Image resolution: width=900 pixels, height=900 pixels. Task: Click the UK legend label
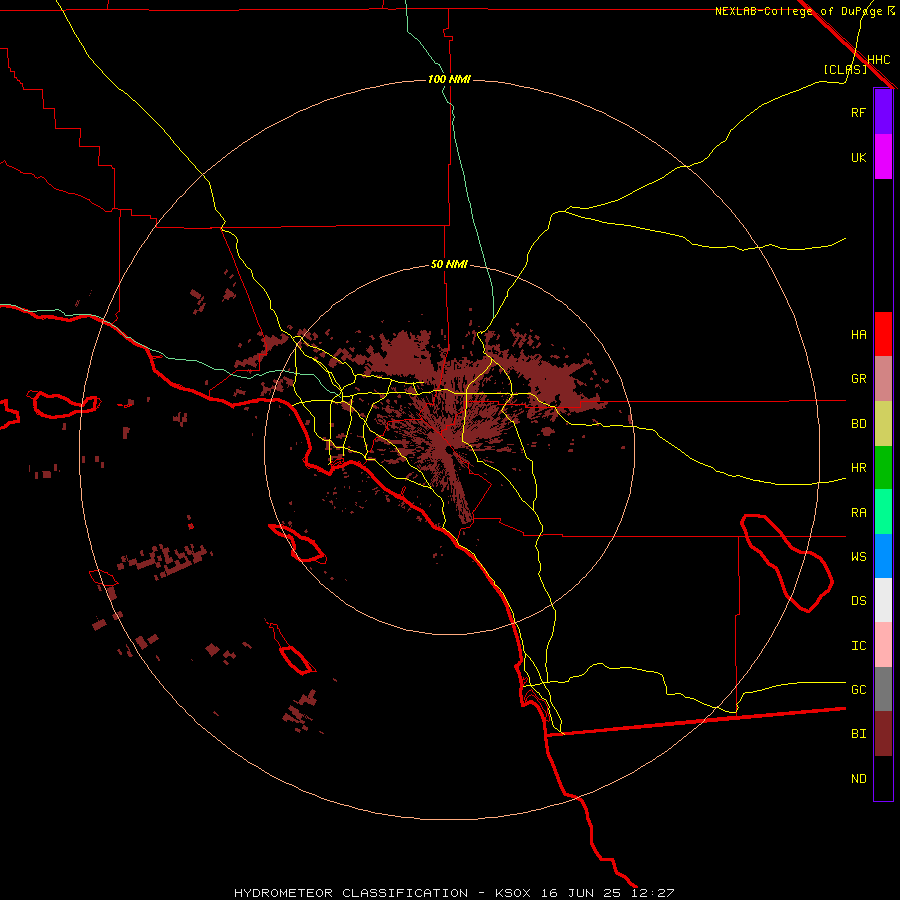(x=858, y=157)
